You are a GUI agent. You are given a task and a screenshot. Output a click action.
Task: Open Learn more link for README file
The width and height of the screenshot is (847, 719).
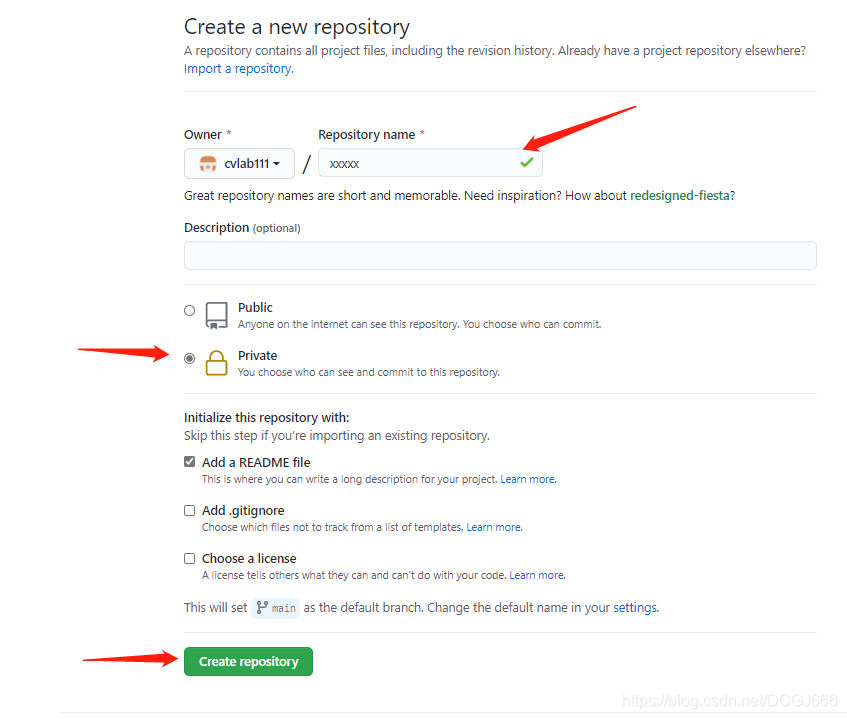(x=528, y=479)
